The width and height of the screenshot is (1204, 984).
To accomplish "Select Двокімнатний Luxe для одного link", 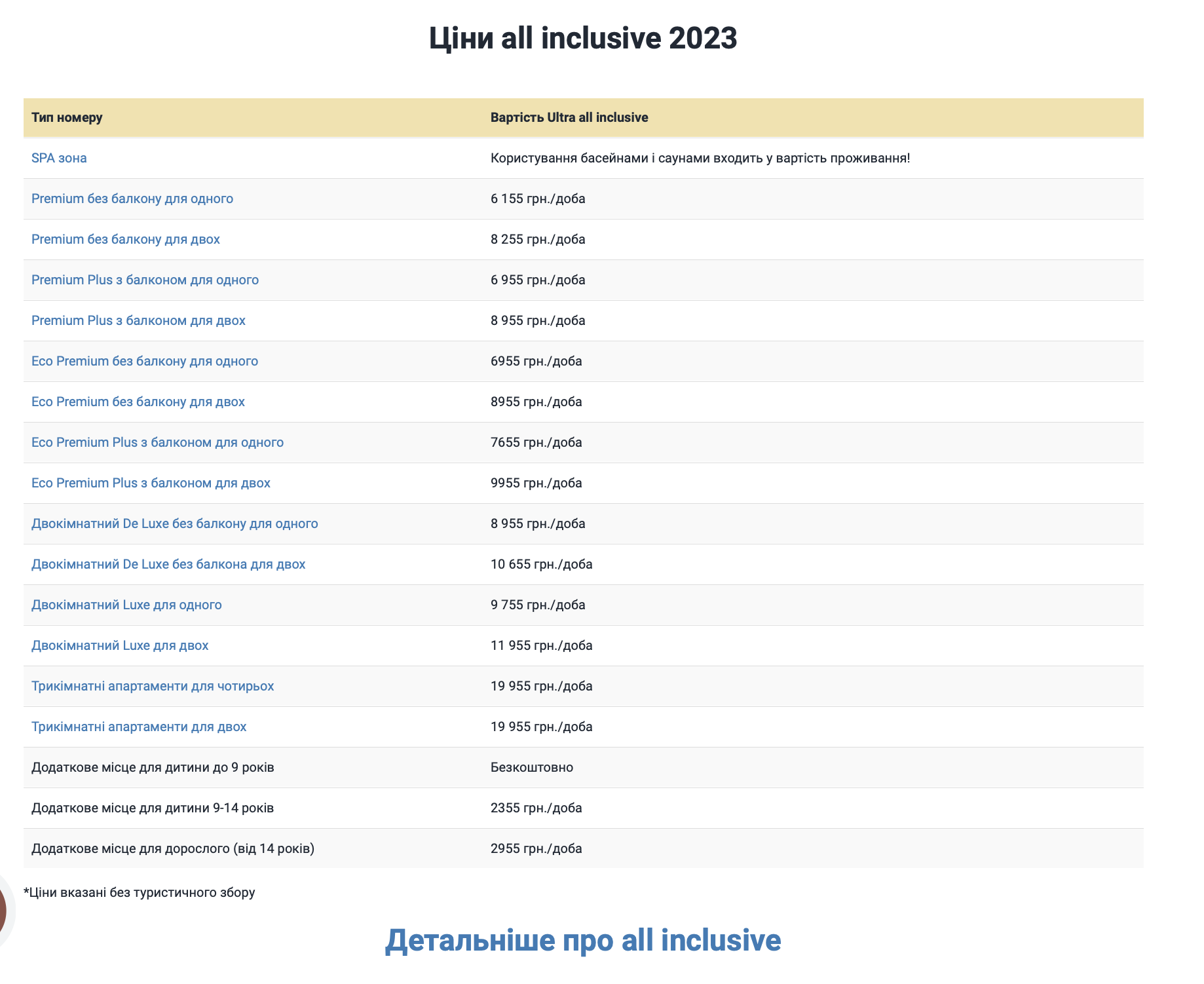I will point(126,605).
